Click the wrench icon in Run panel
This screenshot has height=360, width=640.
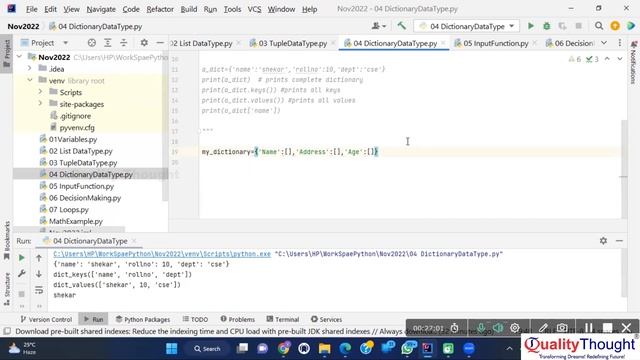tap(22, 273)
